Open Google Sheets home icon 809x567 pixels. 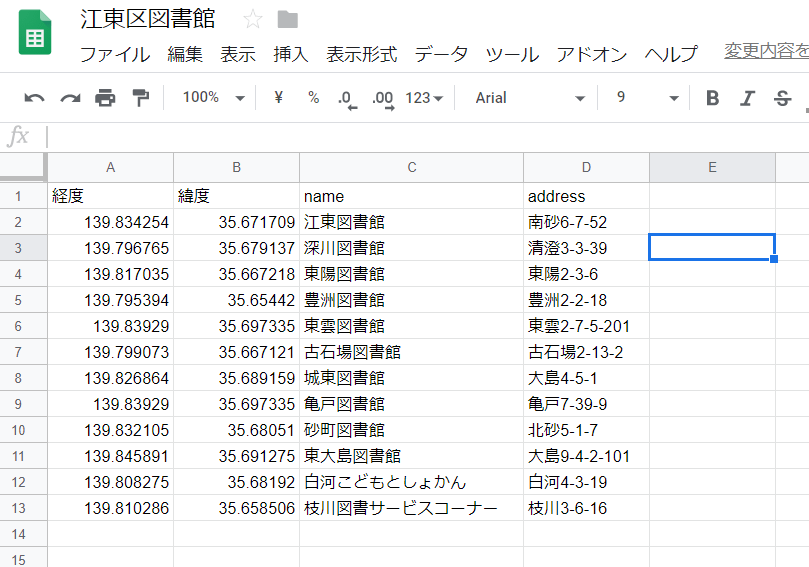(35, 32)
